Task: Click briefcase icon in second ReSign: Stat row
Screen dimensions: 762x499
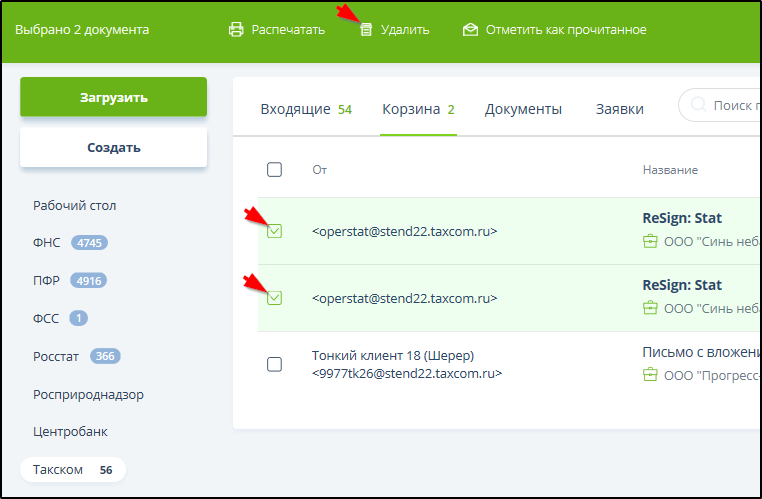Action: (x=651, y=309)
